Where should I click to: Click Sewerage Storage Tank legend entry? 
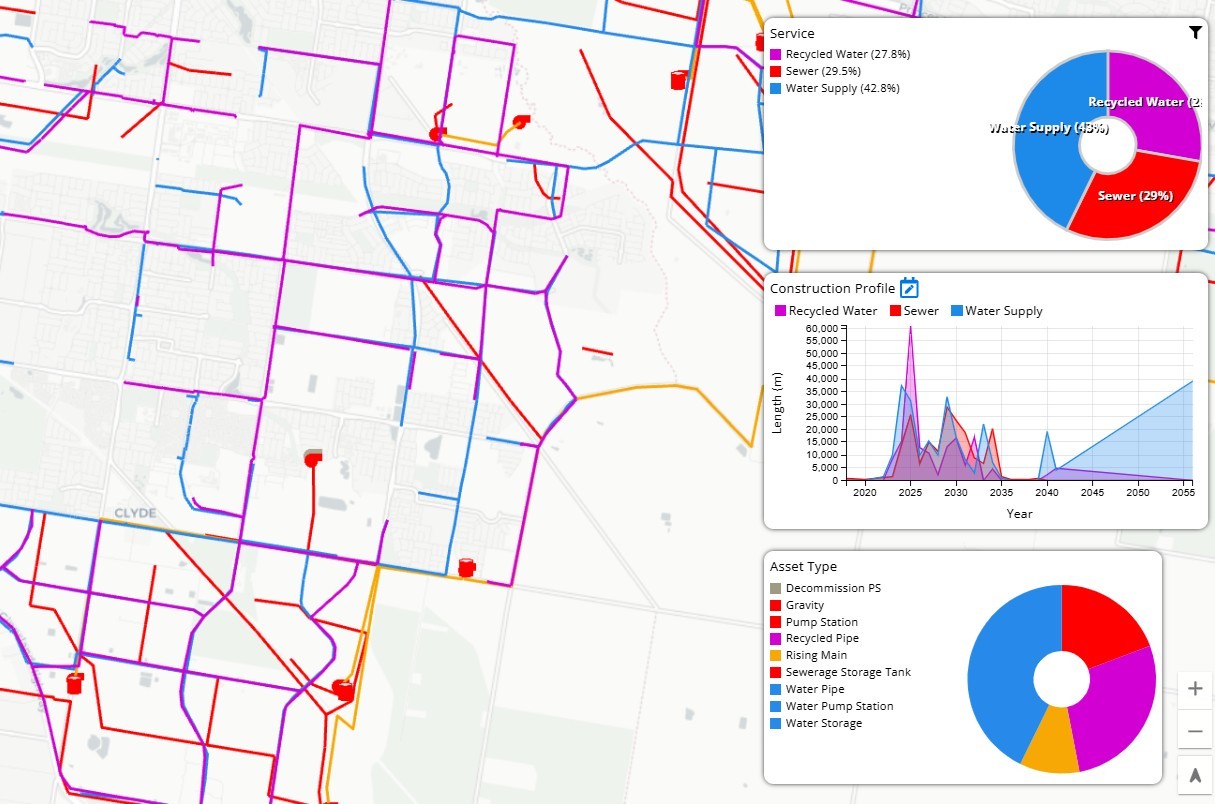coord(847,672)
